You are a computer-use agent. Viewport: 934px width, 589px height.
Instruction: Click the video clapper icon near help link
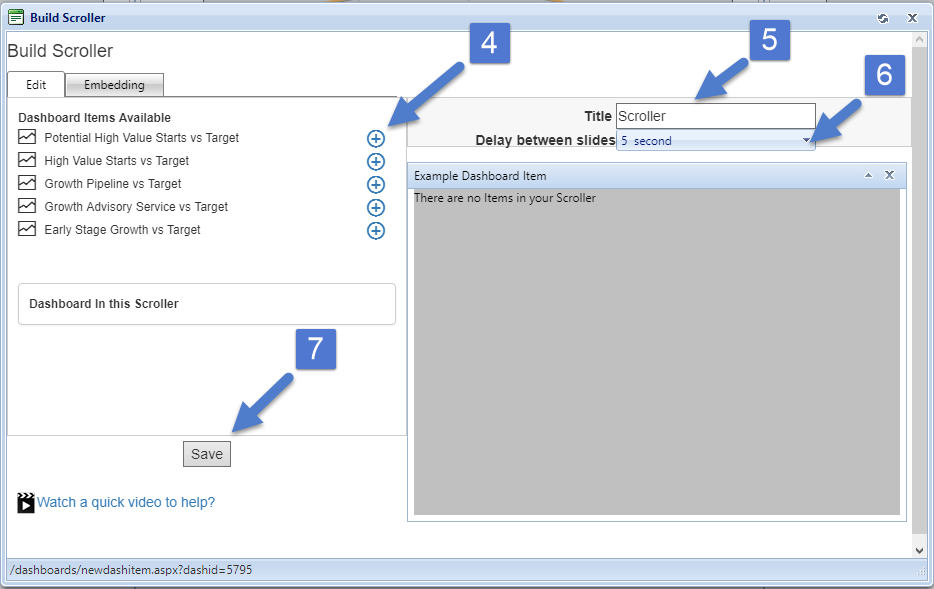coord(26,503)
